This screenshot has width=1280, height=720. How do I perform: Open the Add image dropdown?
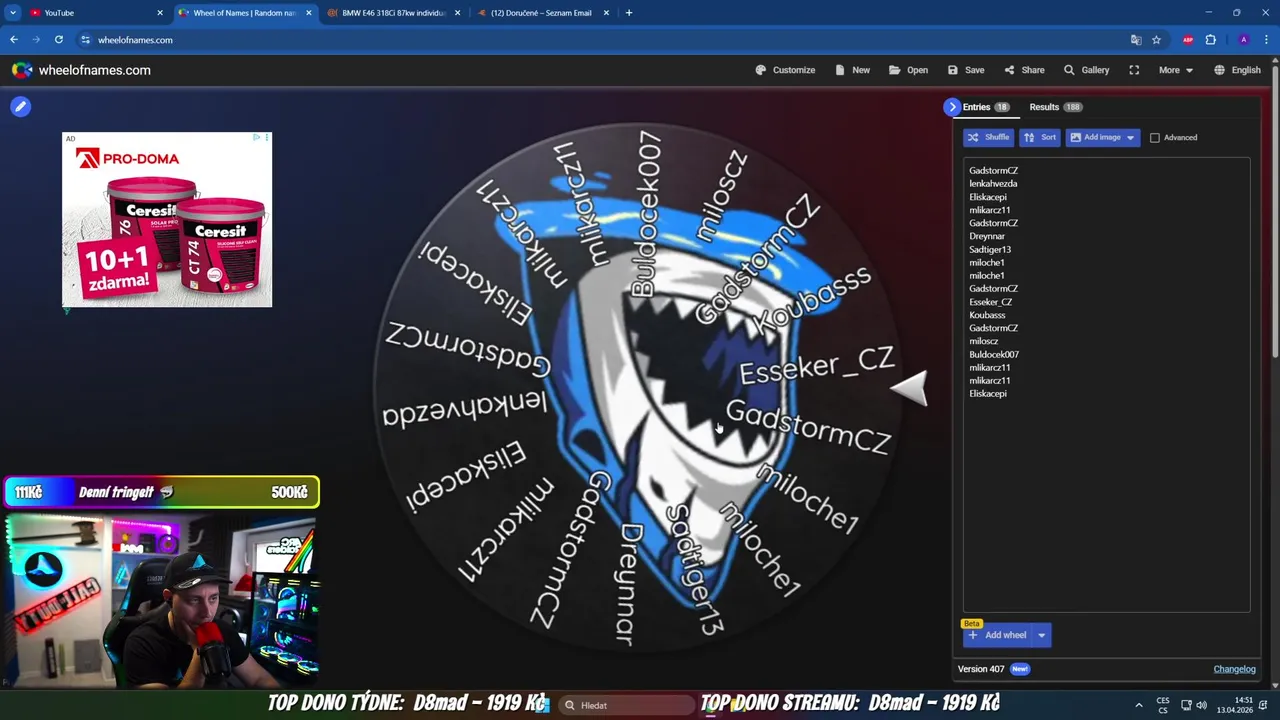tap(1101, 137)
